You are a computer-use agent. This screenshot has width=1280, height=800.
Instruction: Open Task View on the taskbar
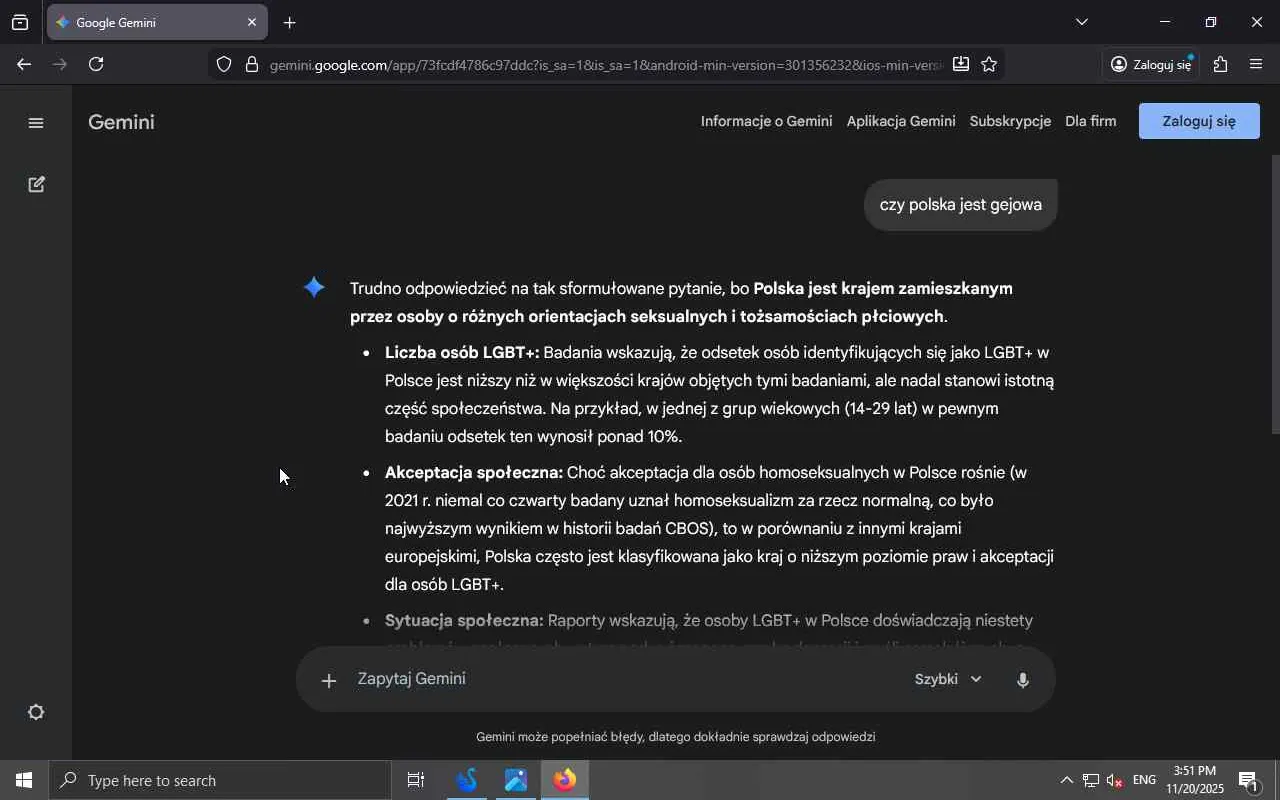click(416, 781)
